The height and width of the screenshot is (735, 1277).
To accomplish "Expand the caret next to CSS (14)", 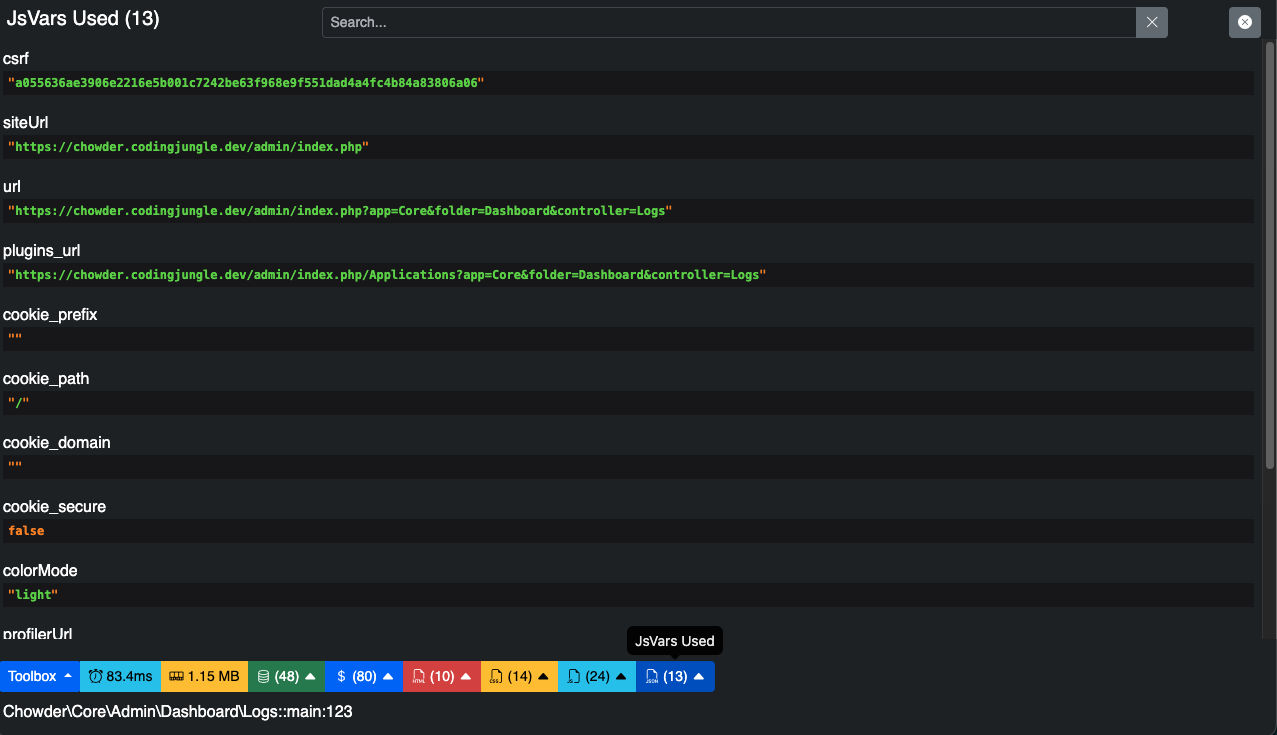I will (543, 677).
